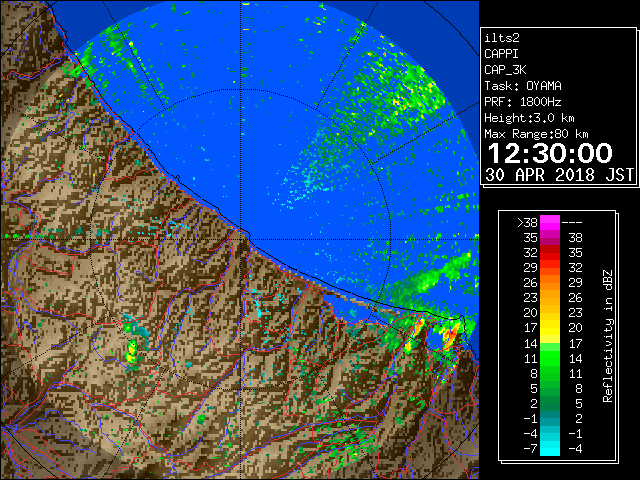Click the 'CAP_3K' text line
The image size is (640, 480).
(505, 70)
